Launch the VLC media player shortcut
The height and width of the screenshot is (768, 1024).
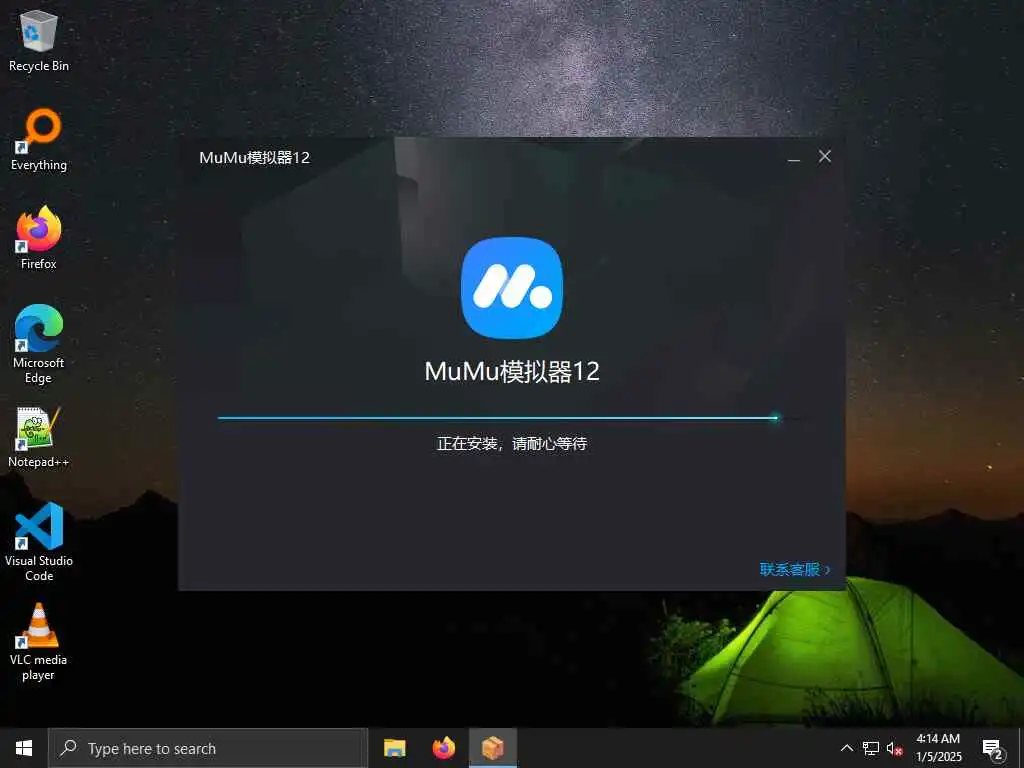point(39,643)
